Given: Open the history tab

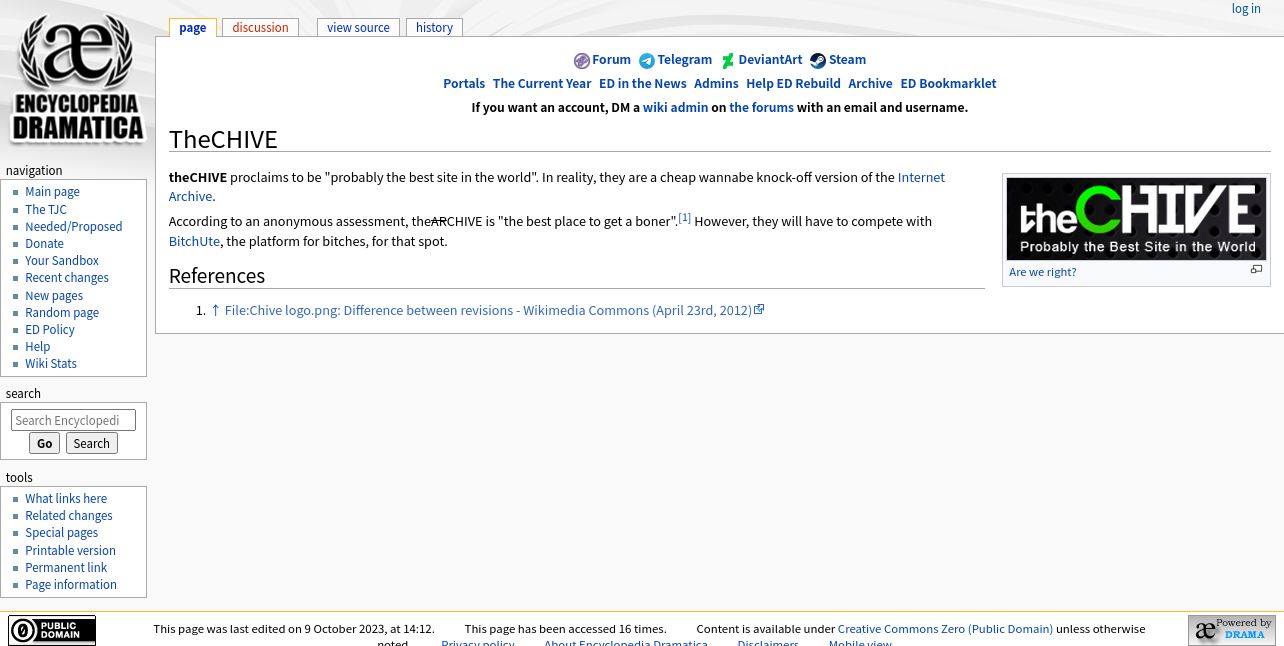Looking at the screenshot, I should 434,28.
